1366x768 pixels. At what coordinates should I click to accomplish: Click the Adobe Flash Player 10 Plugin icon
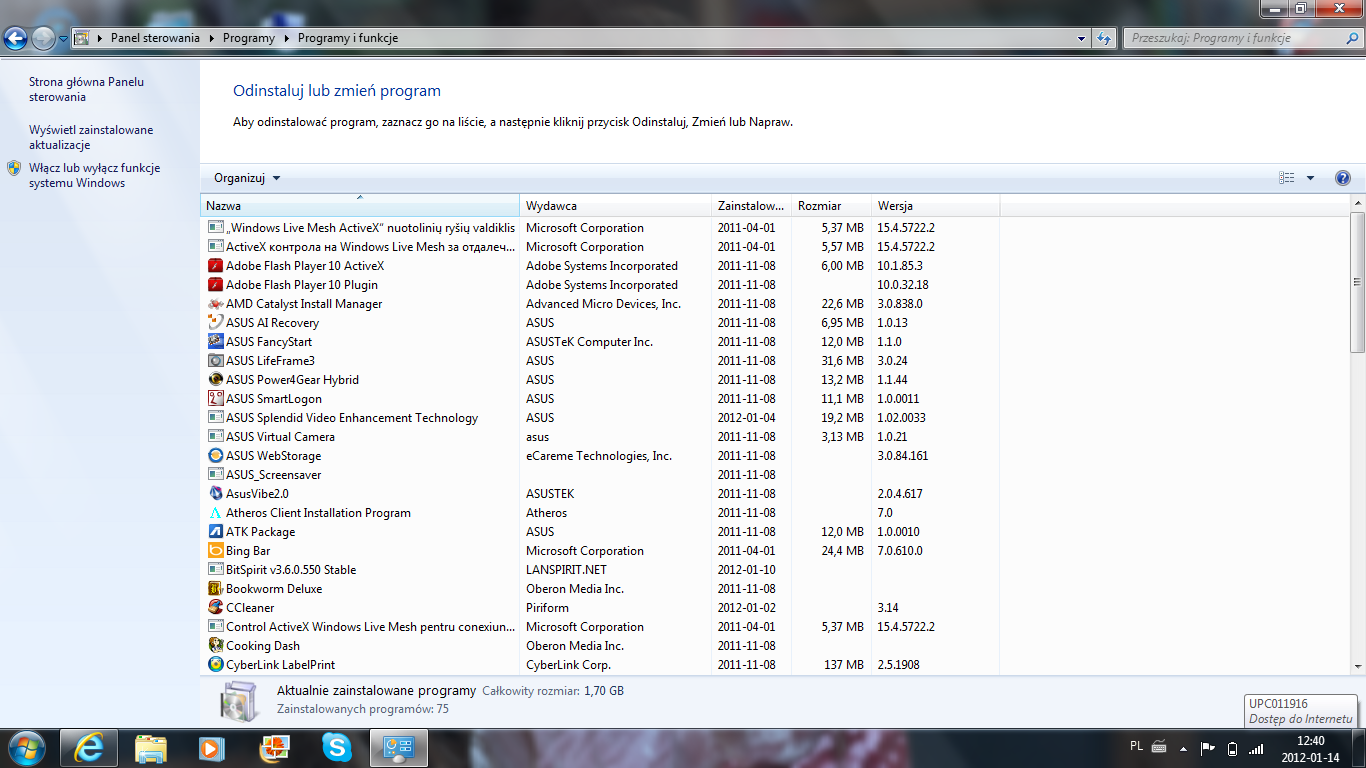[x=215, y=285]
